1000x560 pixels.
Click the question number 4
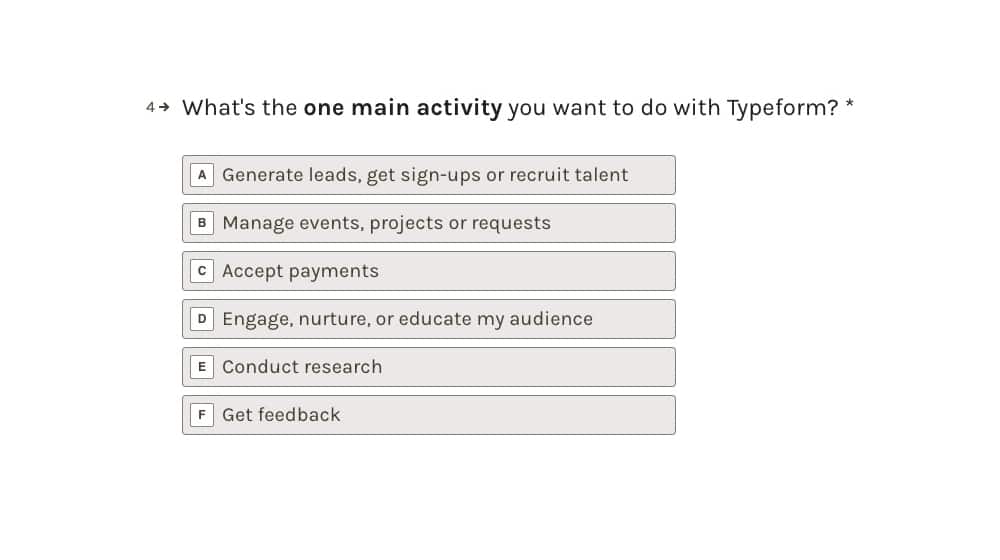(x=150, y=107)
